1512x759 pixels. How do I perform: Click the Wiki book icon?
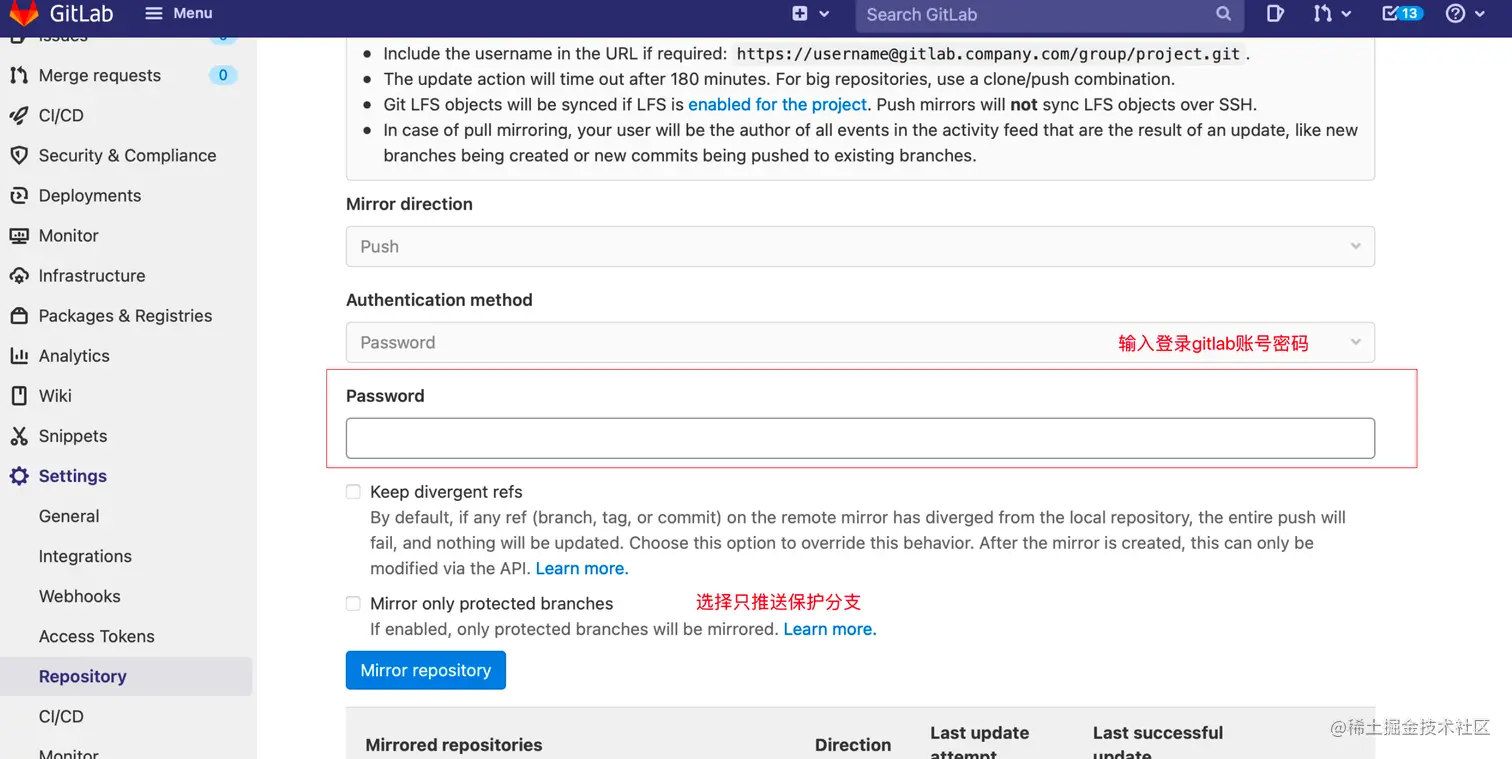(18, 395)
